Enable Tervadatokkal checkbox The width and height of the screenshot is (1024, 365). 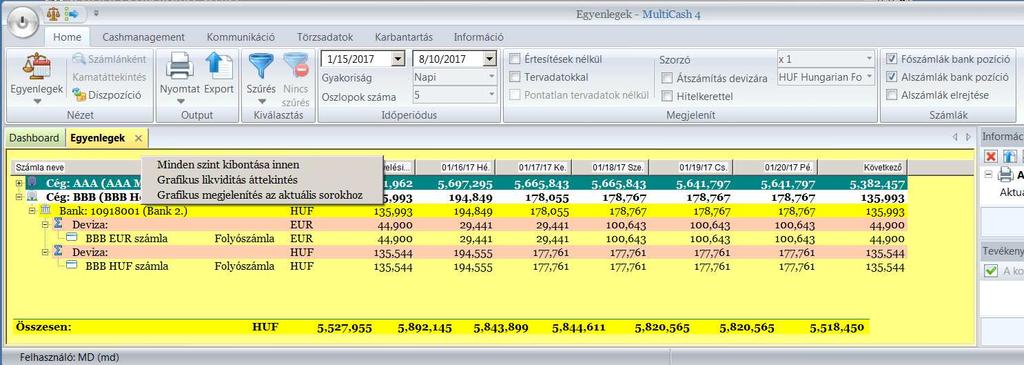point(515,77)
